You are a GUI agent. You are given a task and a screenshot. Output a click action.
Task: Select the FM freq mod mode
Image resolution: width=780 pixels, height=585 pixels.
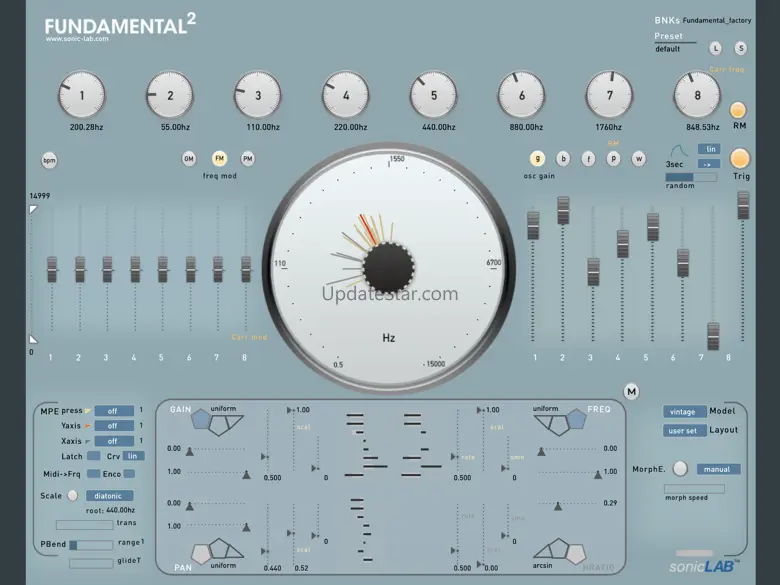[219, 159]
